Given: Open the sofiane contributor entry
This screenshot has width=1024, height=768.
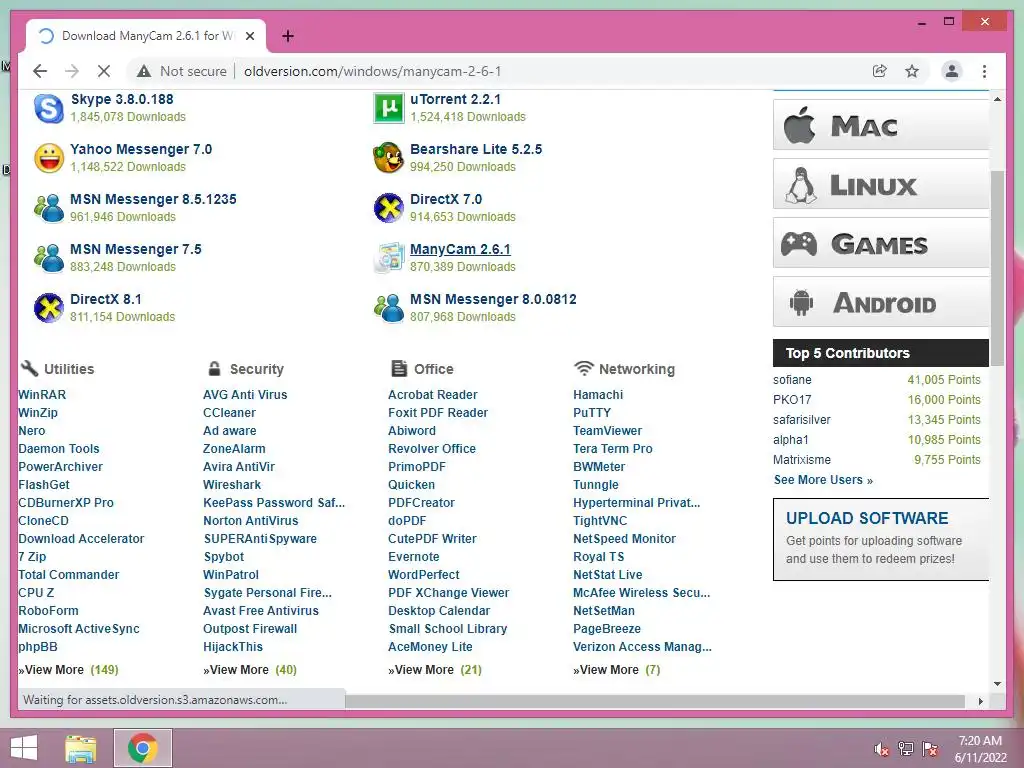Looking at the screenshot, I should pyautogui.click(x=792, y=379).
